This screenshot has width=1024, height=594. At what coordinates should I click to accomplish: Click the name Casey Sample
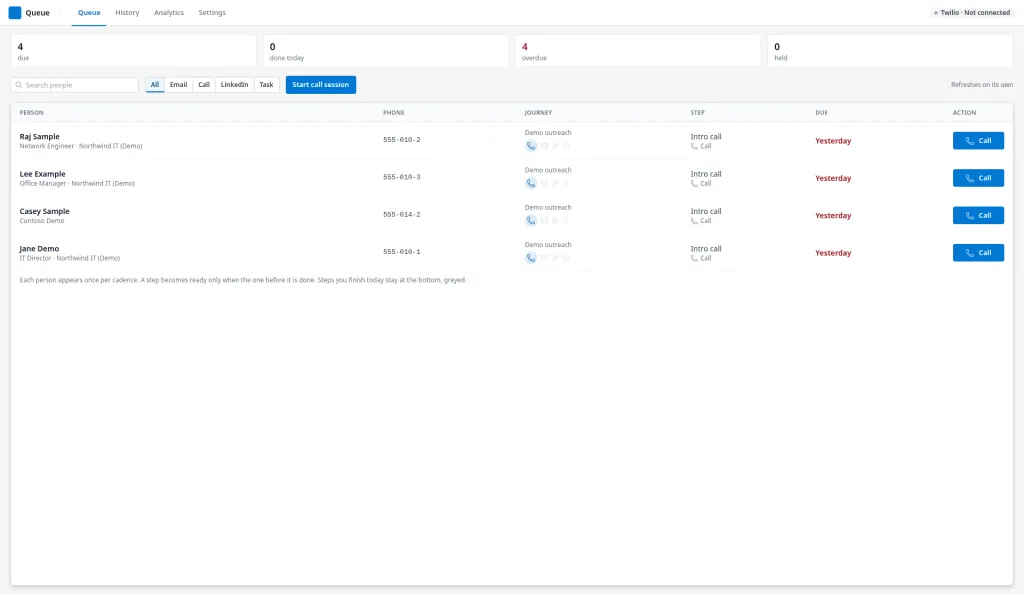[44, 211]
